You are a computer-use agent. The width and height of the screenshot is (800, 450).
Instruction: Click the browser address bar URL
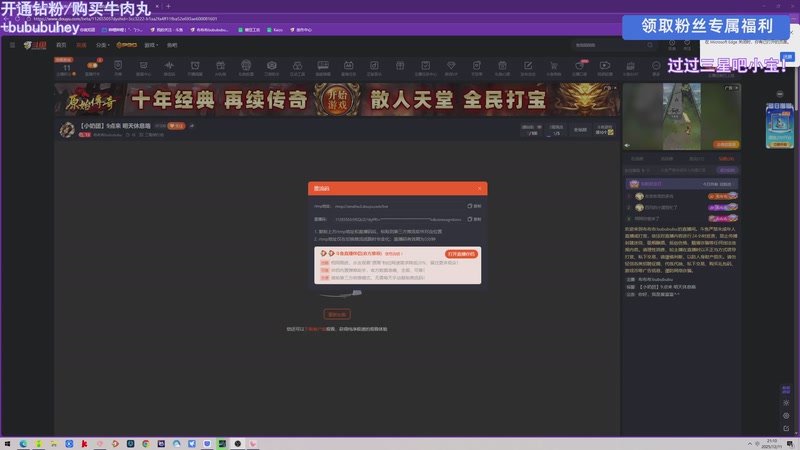click(x=125, y=18)
